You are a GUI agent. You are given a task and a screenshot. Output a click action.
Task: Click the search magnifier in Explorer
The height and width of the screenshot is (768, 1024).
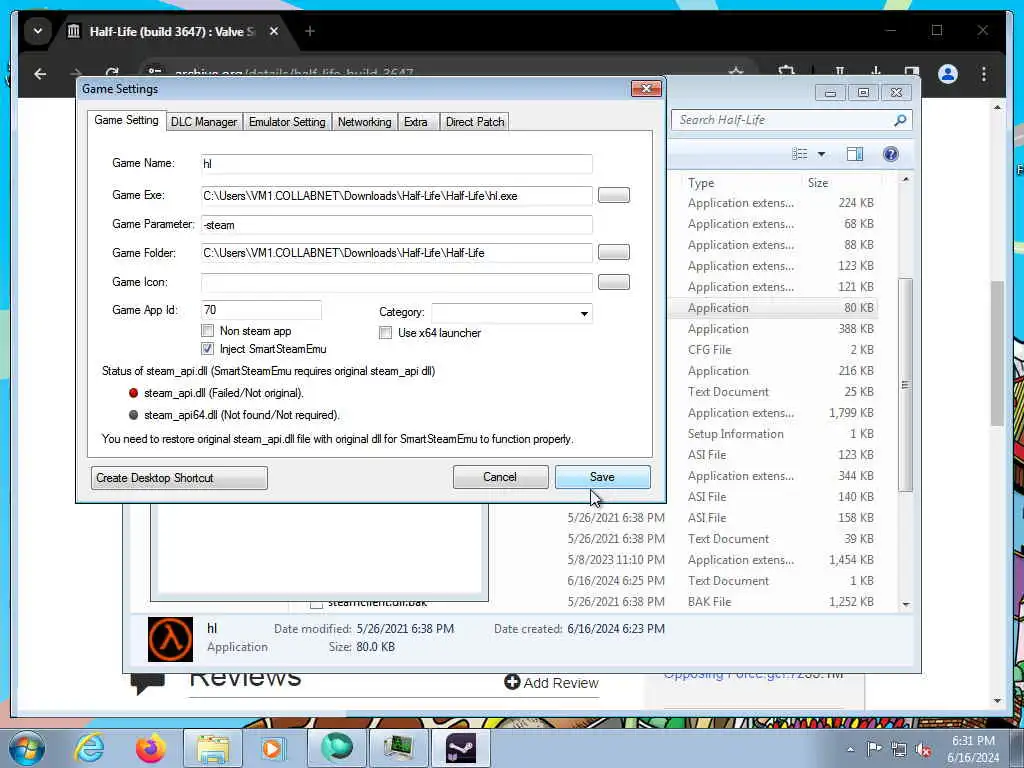coord(900,120)
